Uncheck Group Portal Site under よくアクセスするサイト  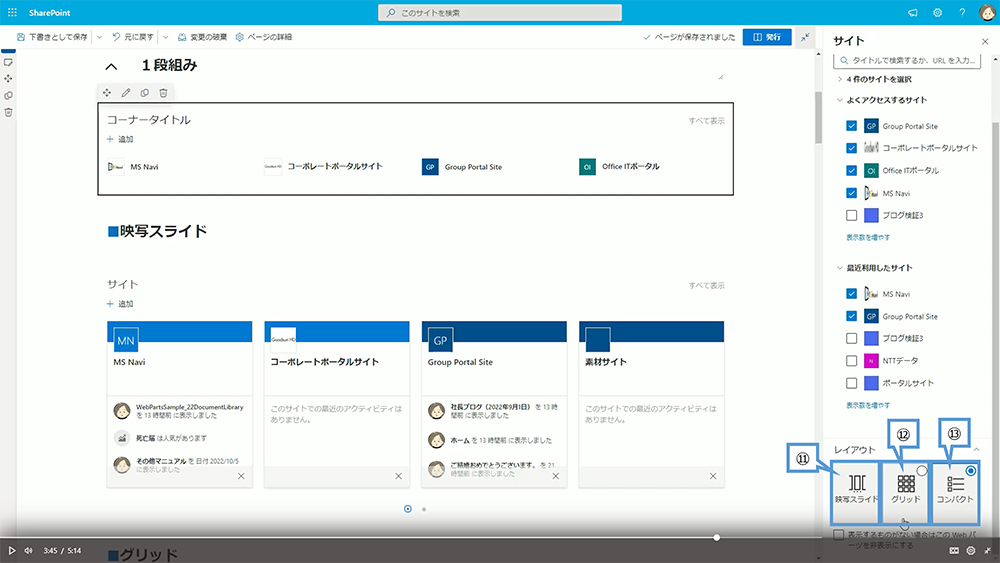pyautogui.click(x=851, y=126)
